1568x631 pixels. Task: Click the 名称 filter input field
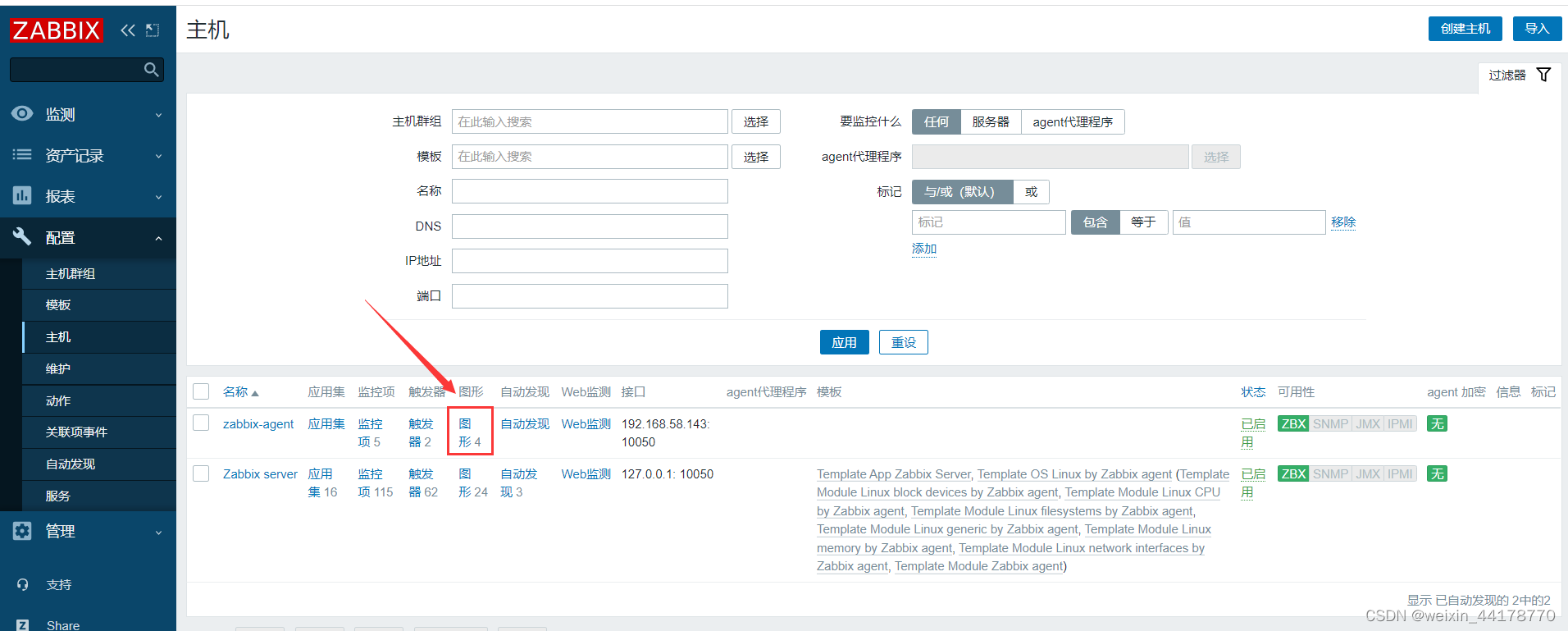click(590, 191)
